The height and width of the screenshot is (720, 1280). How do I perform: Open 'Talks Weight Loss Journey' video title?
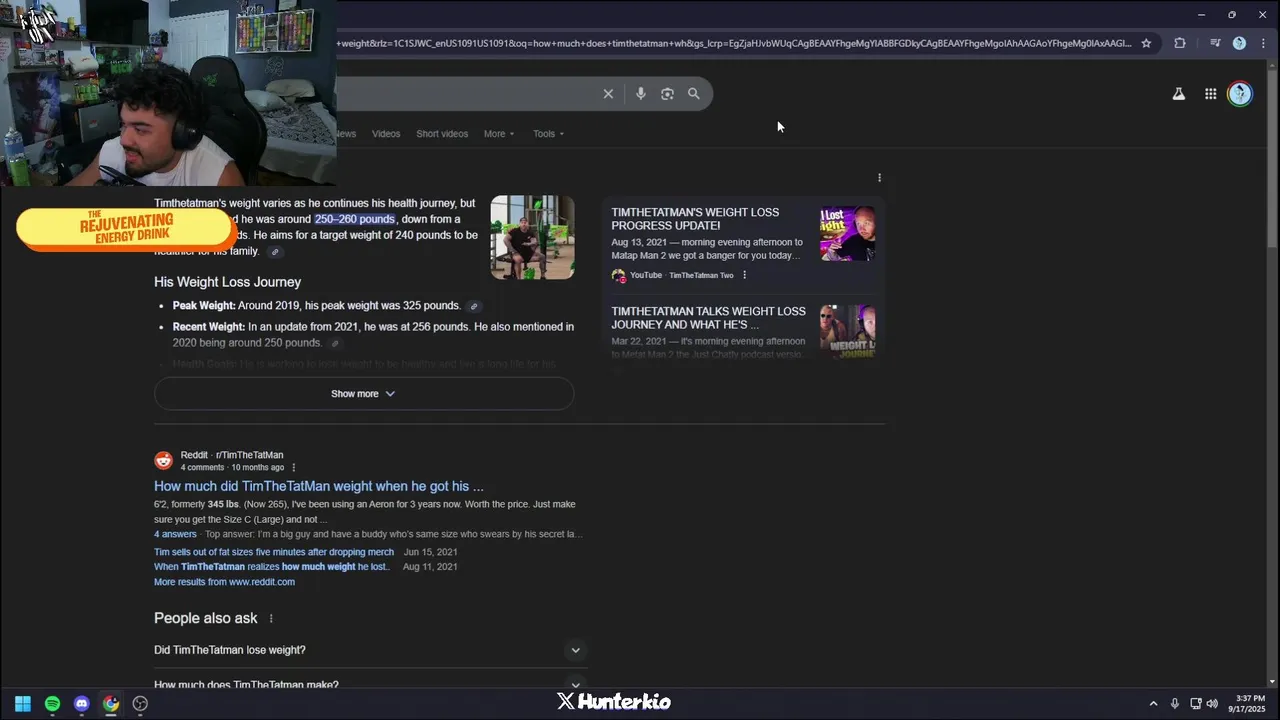708,318
